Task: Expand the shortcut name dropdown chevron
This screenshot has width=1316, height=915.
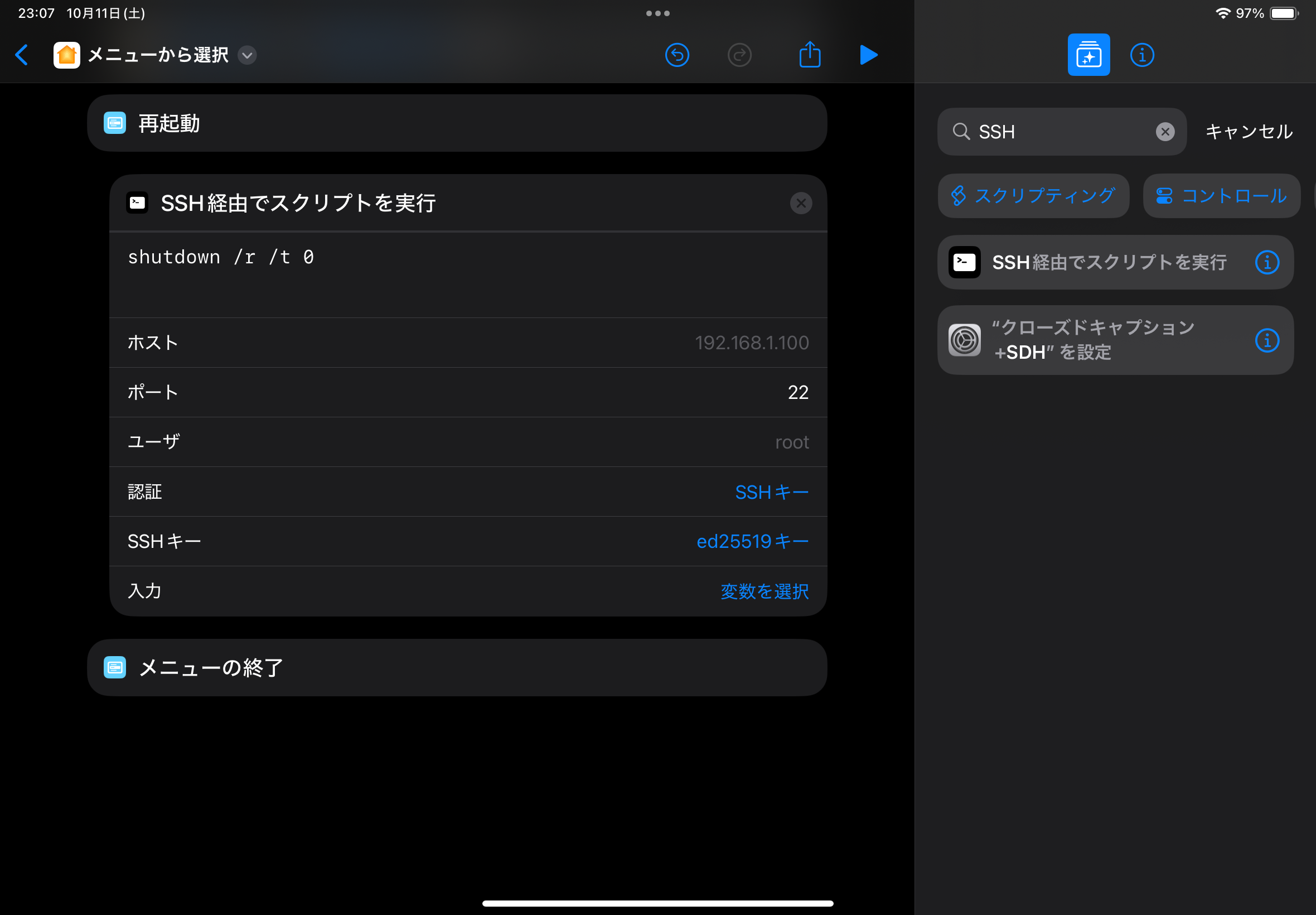Action: 247,56
